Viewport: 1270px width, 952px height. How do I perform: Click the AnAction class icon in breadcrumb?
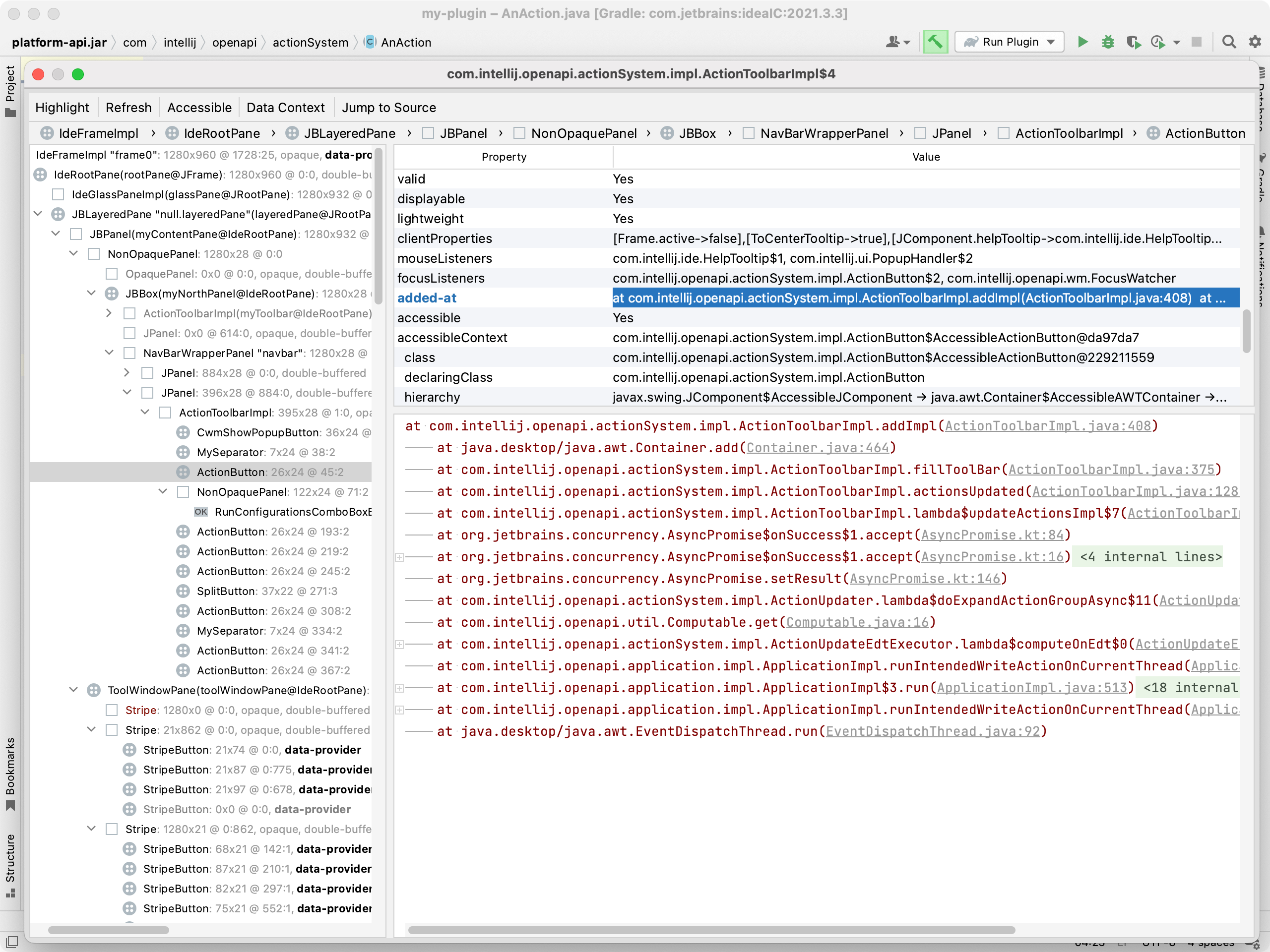[x=370, y=42]
